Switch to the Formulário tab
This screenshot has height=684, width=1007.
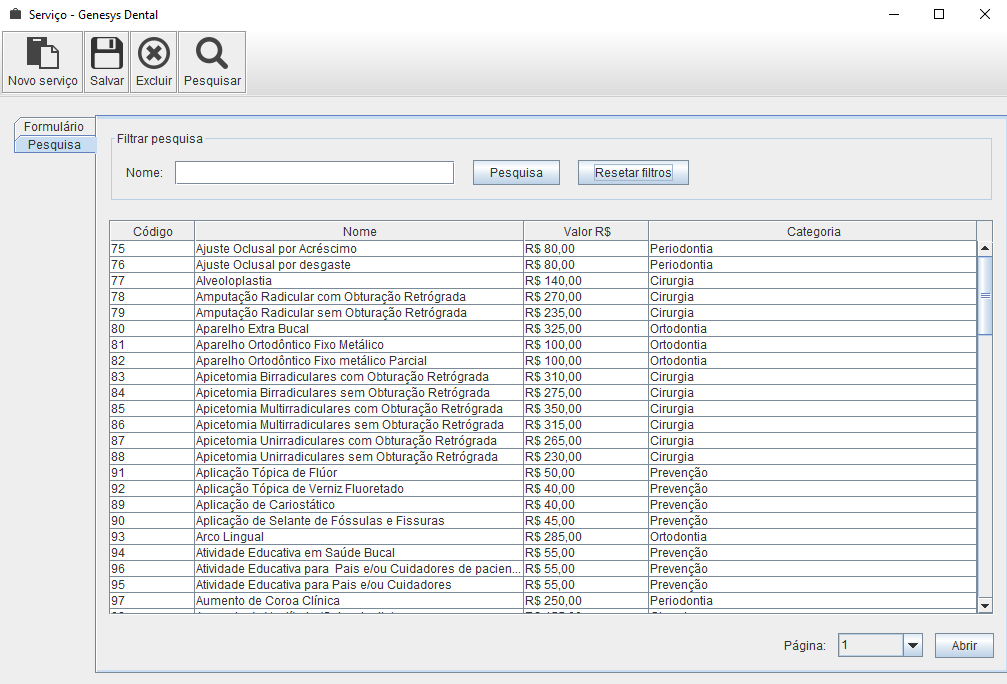click(54, 127)
